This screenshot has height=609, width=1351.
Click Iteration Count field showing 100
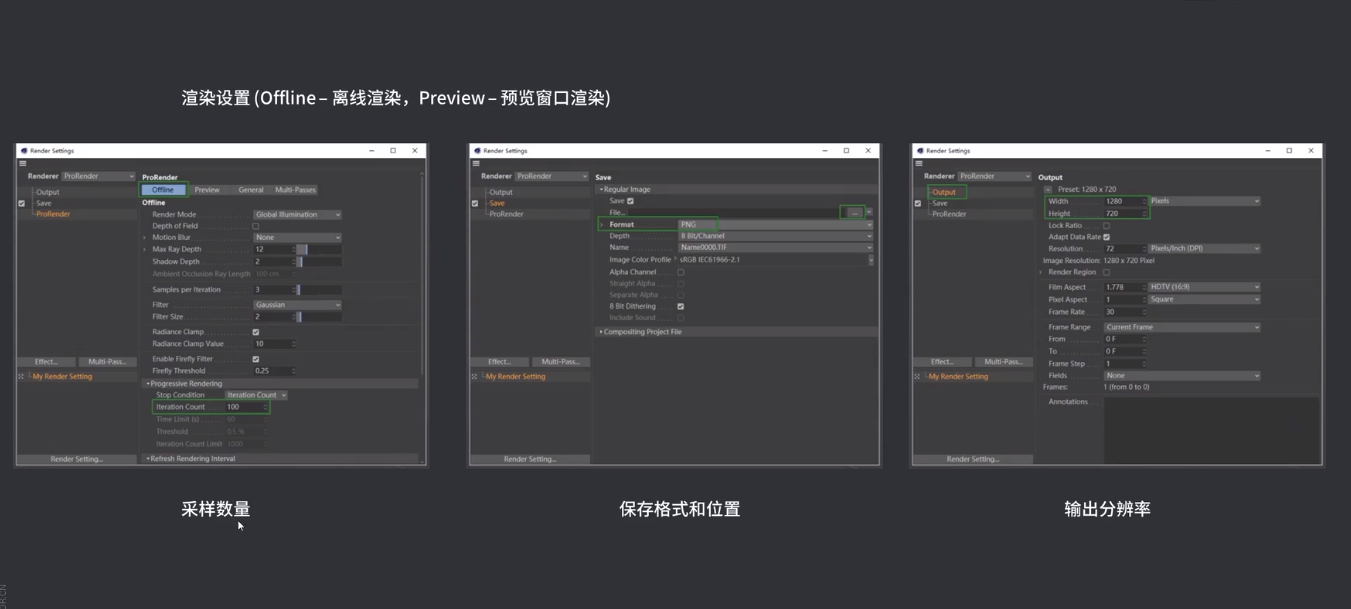(244, 407)
